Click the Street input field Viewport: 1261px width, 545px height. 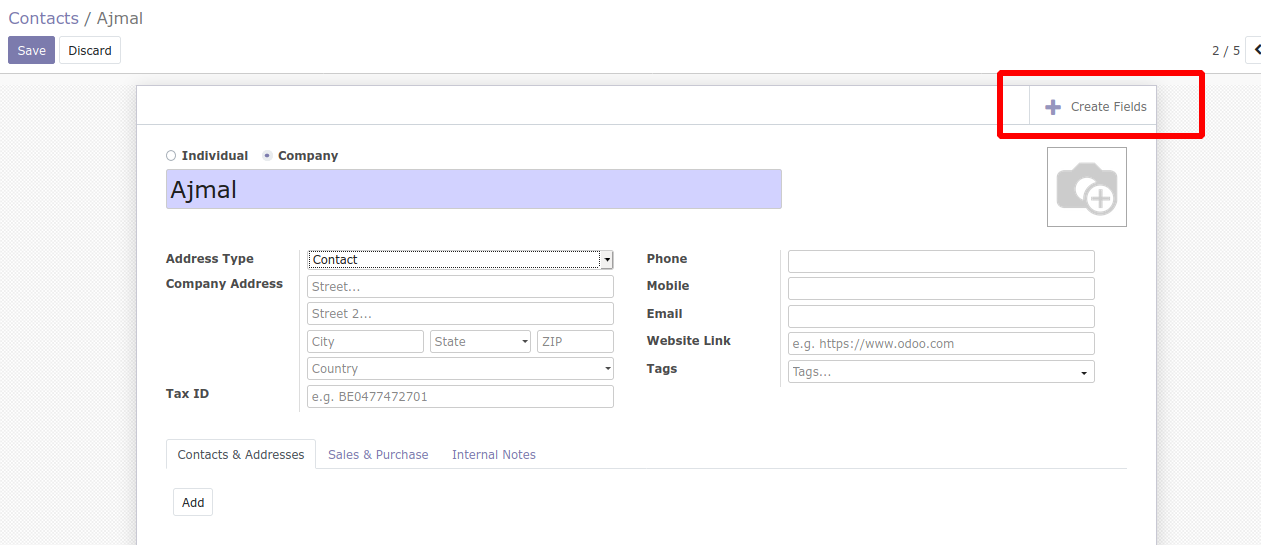pyautogui.click(x=460, y=287)
